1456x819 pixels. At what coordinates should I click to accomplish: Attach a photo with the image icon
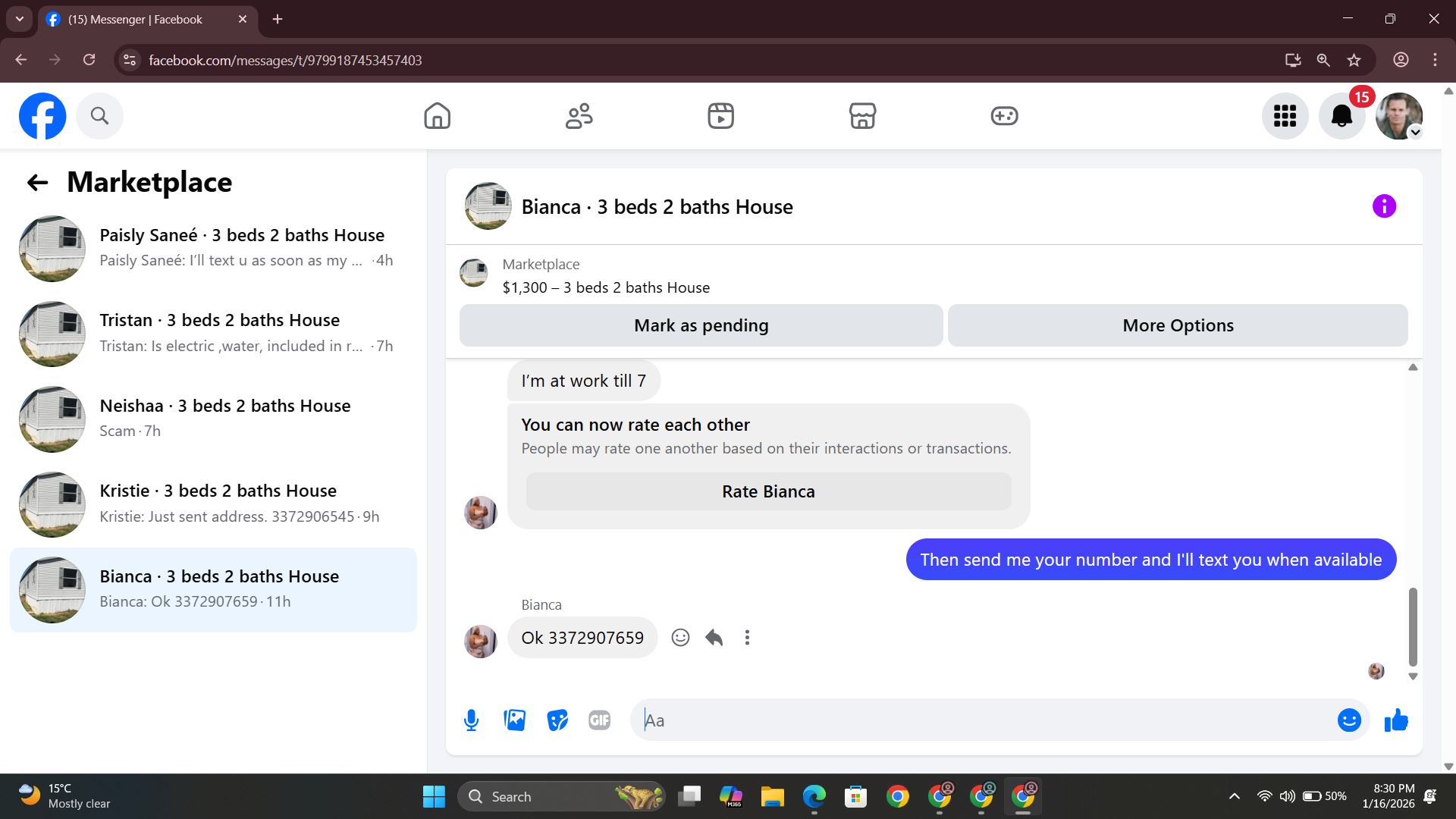click(x=514, y=720)
